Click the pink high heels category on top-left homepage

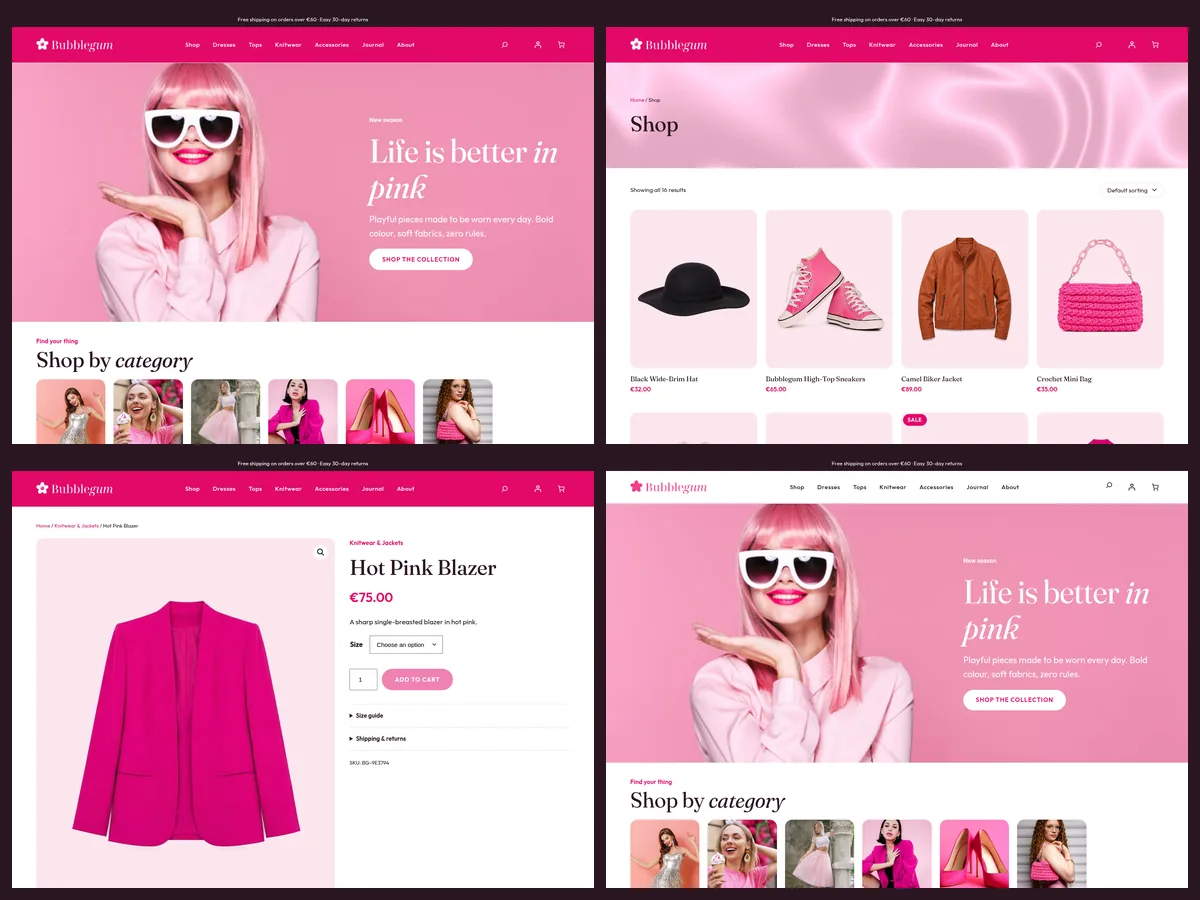380,412
